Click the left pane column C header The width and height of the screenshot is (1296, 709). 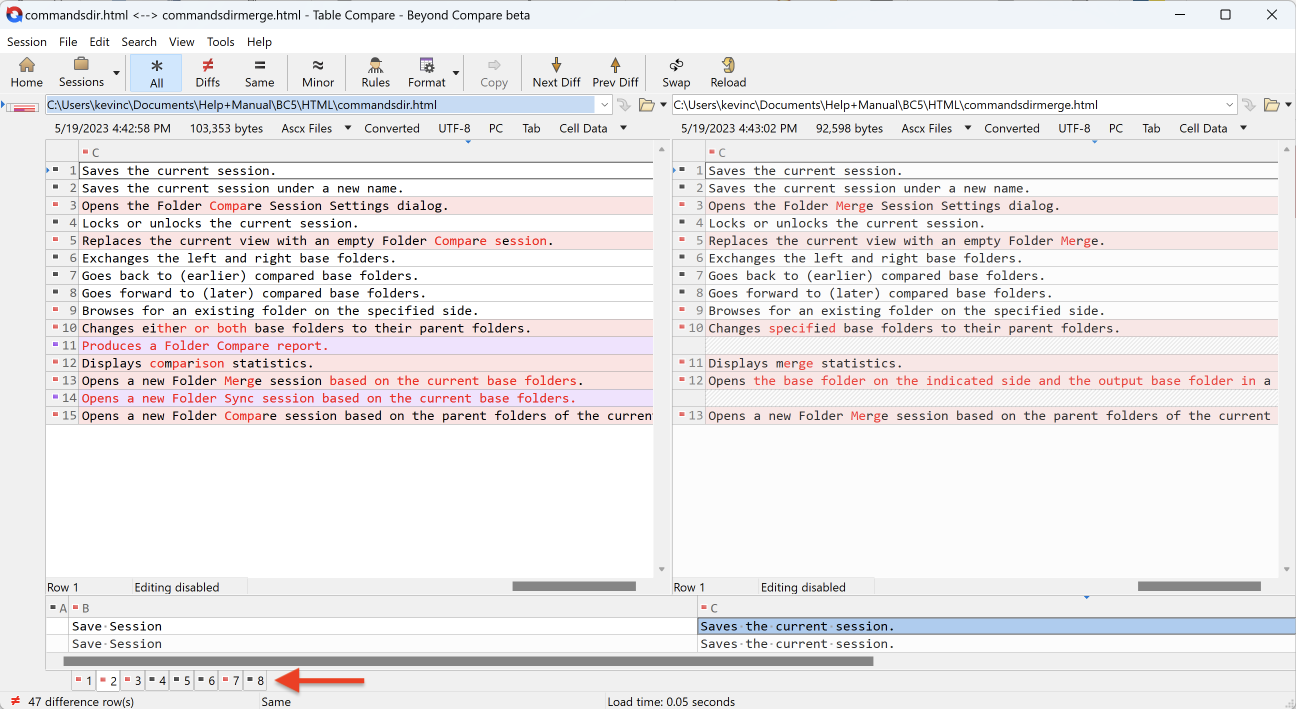tap(366, 152)
